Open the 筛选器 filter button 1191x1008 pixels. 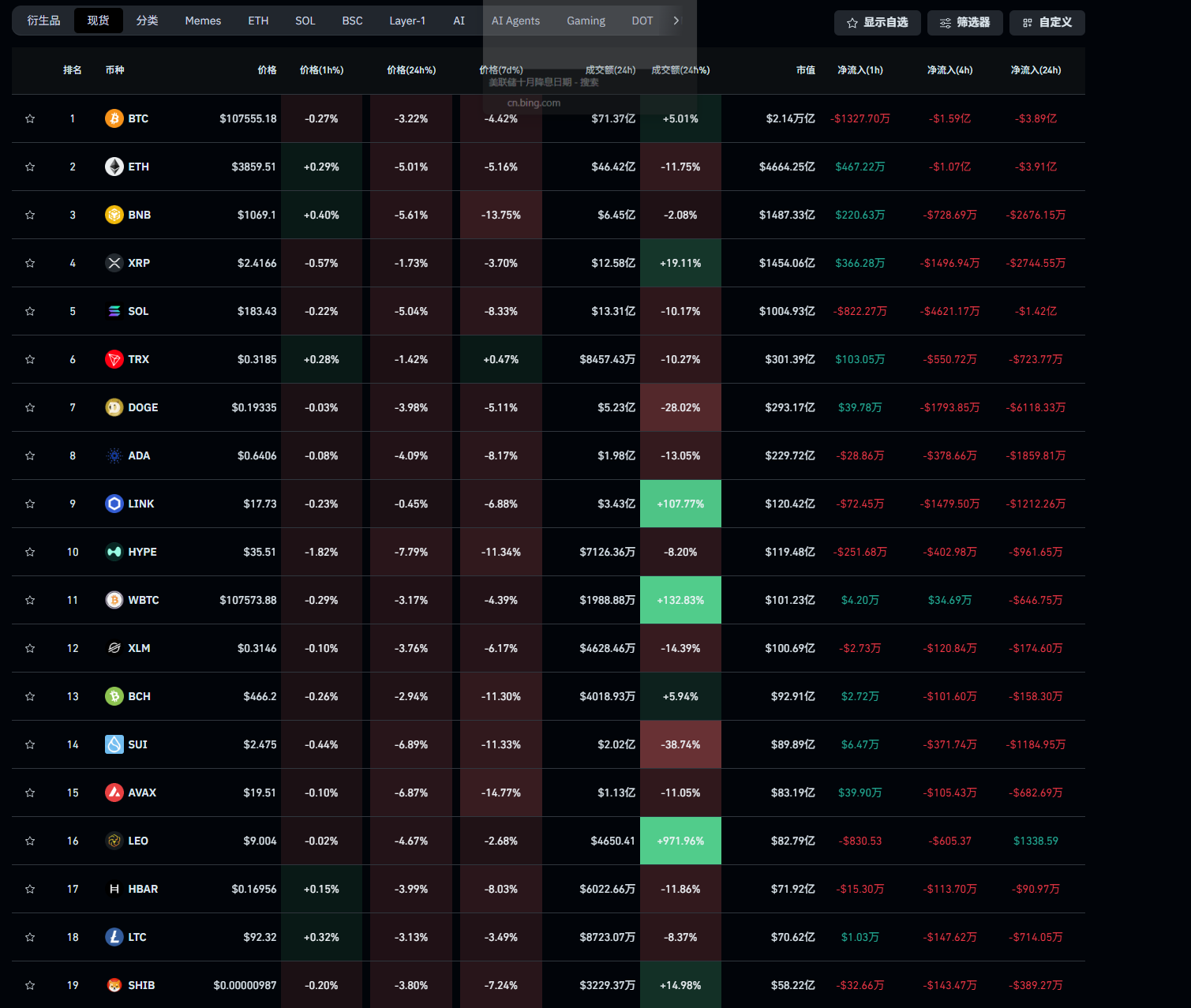pyautogui.click(x=965, y=23)
